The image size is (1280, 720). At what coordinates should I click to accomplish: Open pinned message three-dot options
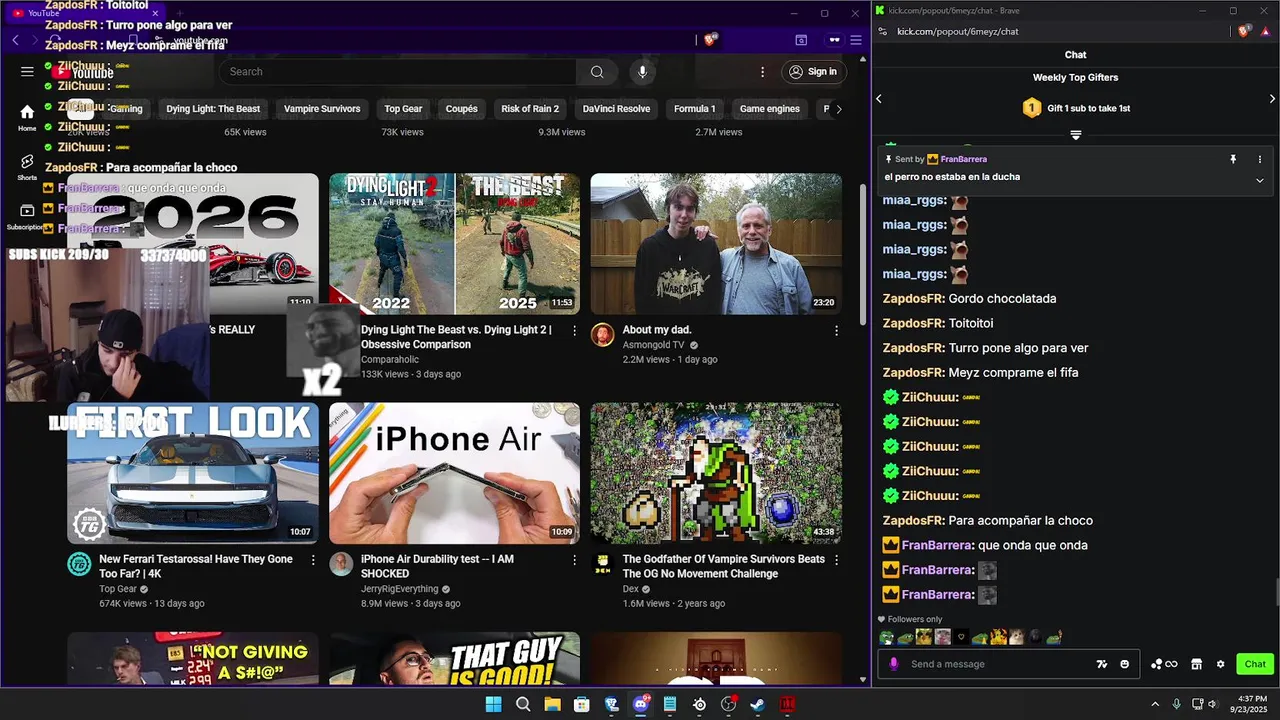(1260, 159)
